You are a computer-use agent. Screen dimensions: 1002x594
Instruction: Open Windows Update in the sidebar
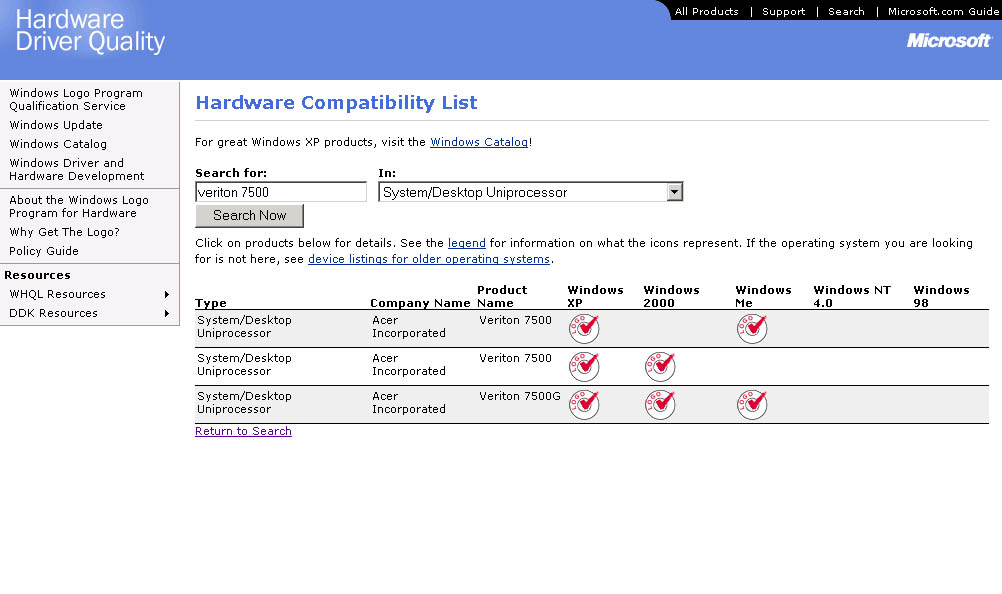[x=56, y=125]
